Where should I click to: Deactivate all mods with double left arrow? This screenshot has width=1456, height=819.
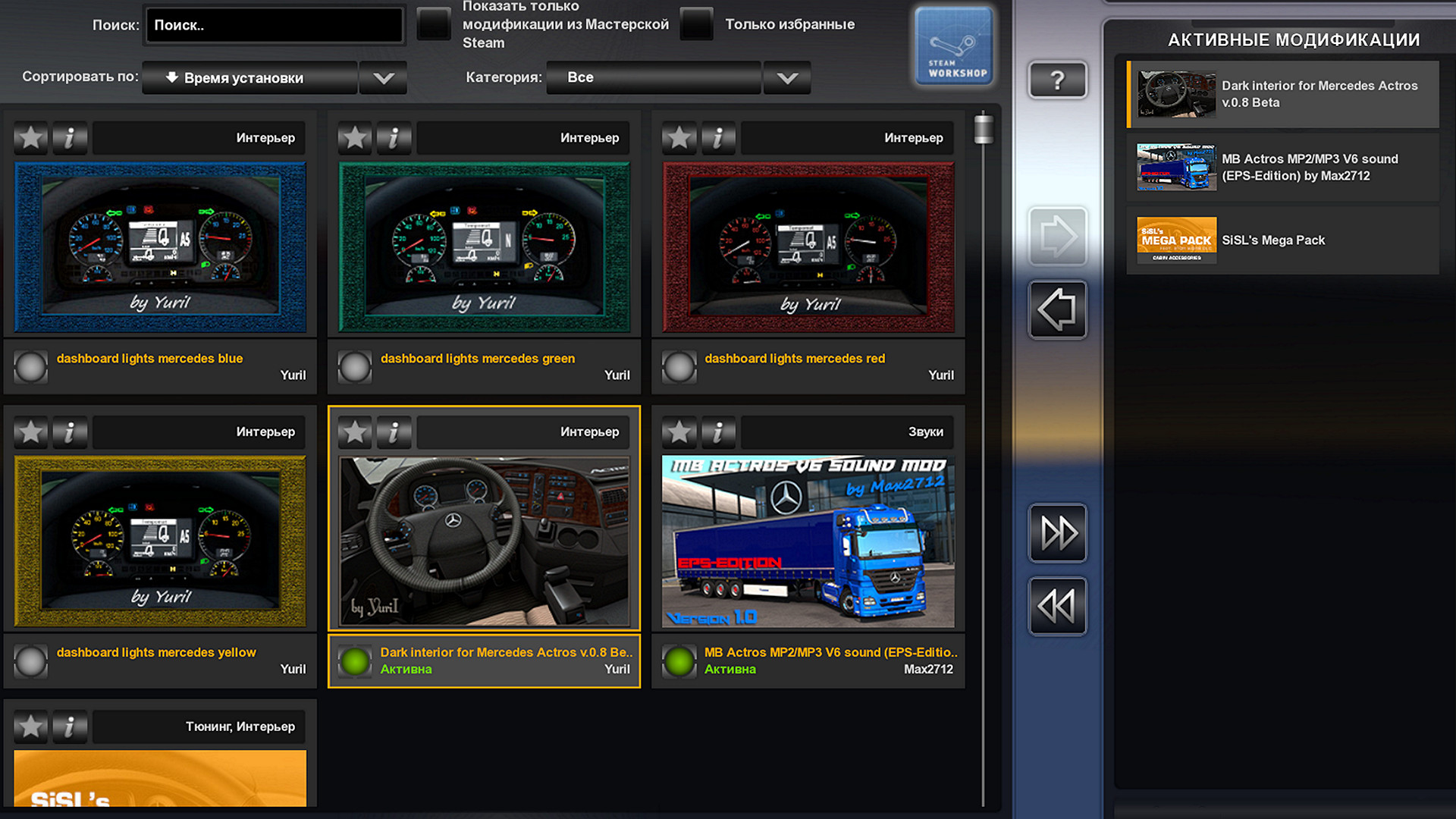coord(1058,606)
